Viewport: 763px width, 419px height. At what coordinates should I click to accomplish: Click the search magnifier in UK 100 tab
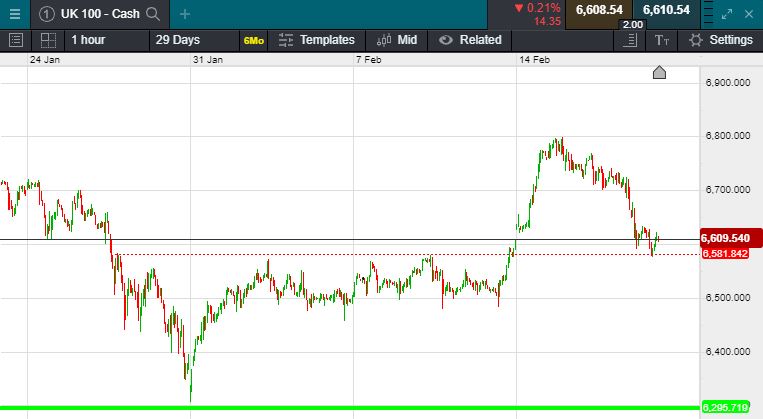153,13
